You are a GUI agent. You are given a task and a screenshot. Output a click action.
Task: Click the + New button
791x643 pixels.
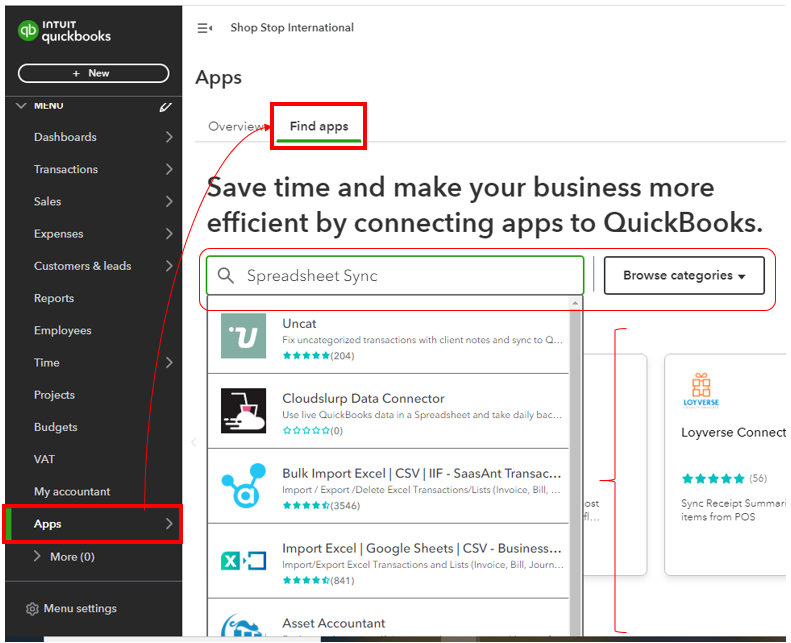tap(93, 74)
